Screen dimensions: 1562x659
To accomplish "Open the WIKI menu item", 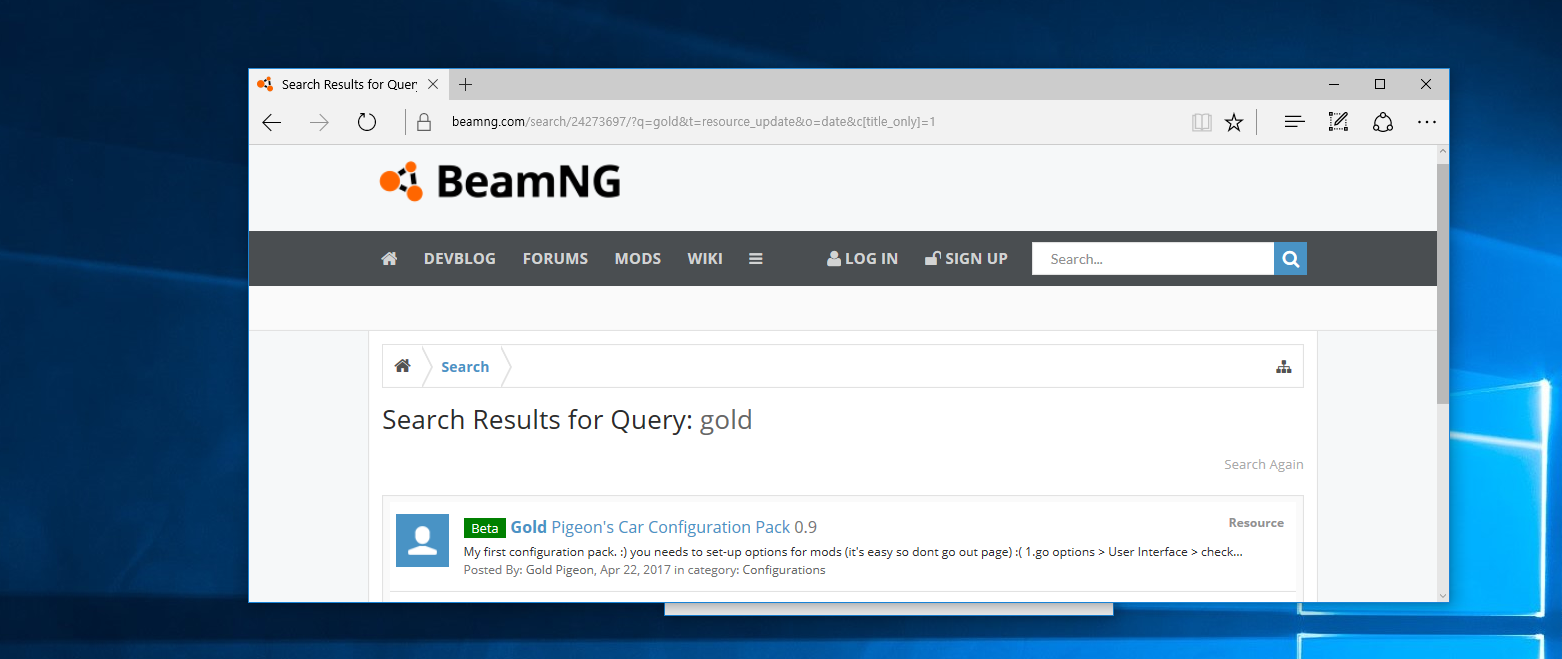I will click(x=705, y=258).
